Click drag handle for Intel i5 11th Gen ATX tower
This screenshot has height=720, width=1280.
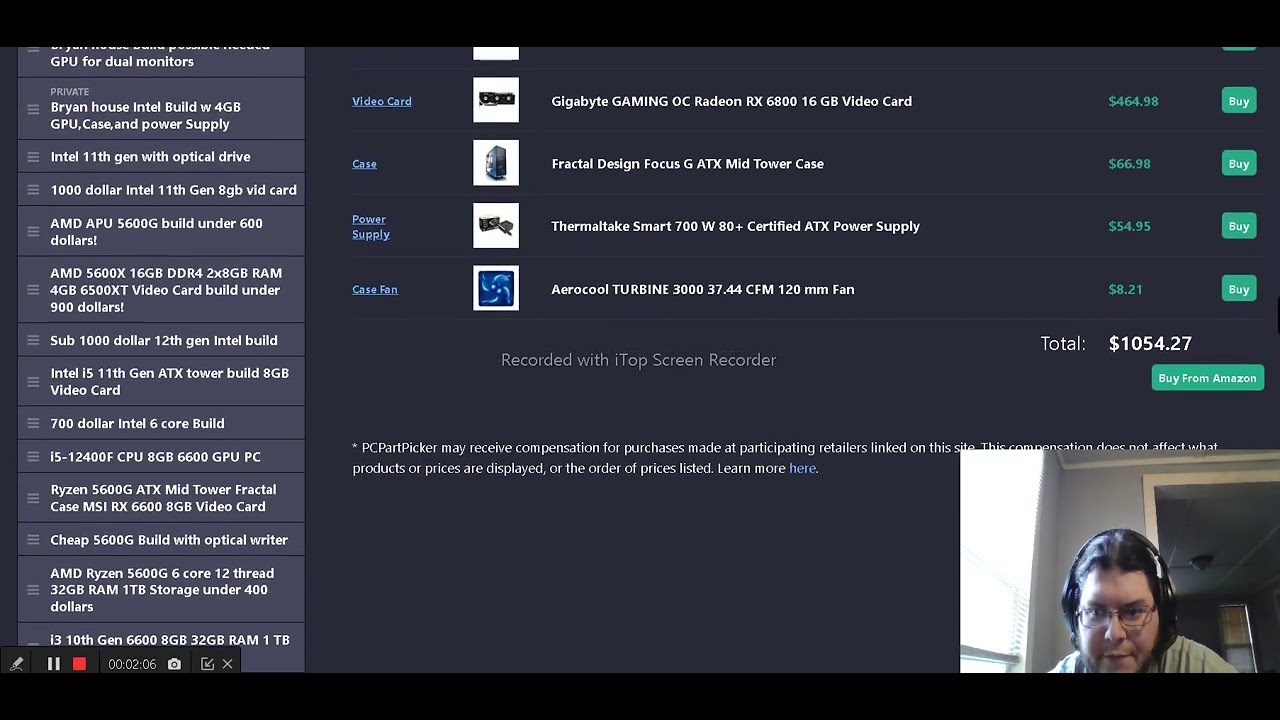click(x=33, y=382)
